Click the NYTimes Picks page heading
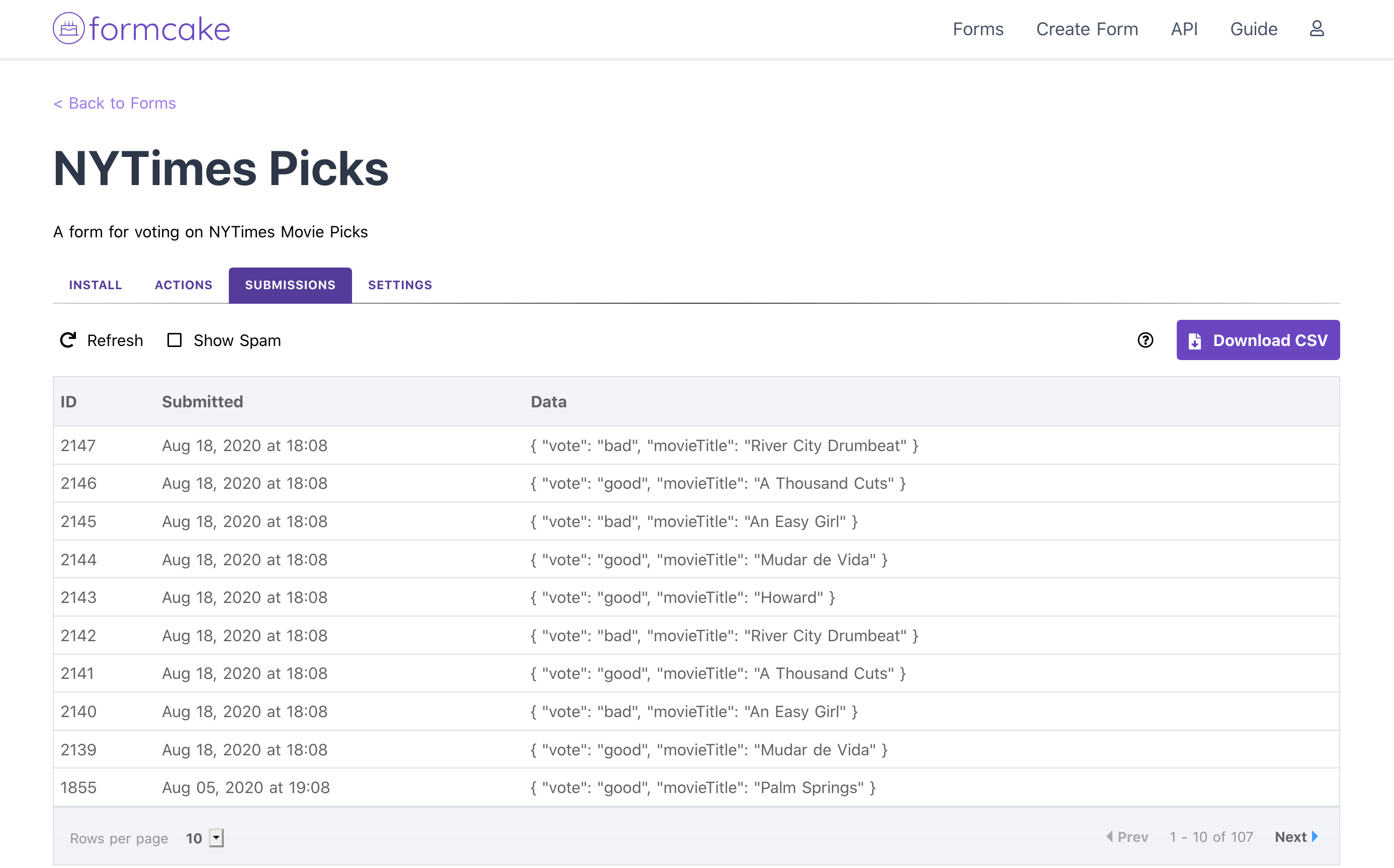 pyautogui.click(x=221, y=169)
